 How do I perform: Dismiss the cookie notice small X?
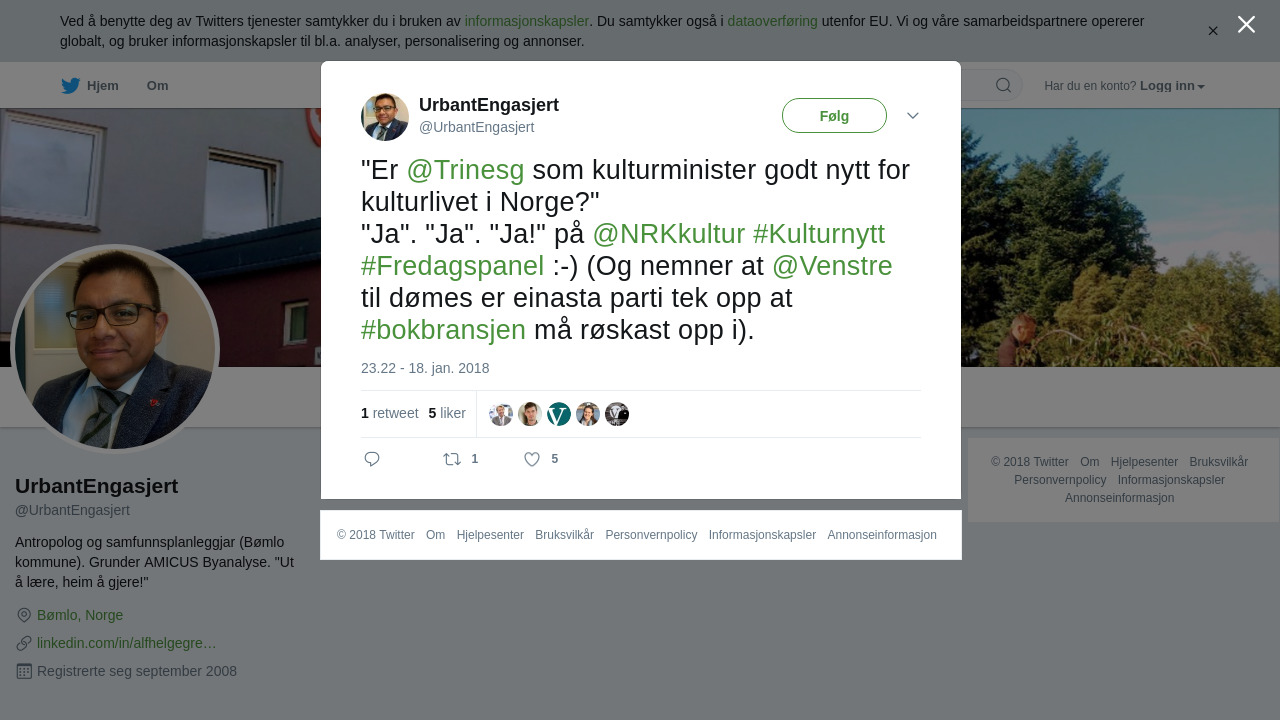coord(1213,31)
